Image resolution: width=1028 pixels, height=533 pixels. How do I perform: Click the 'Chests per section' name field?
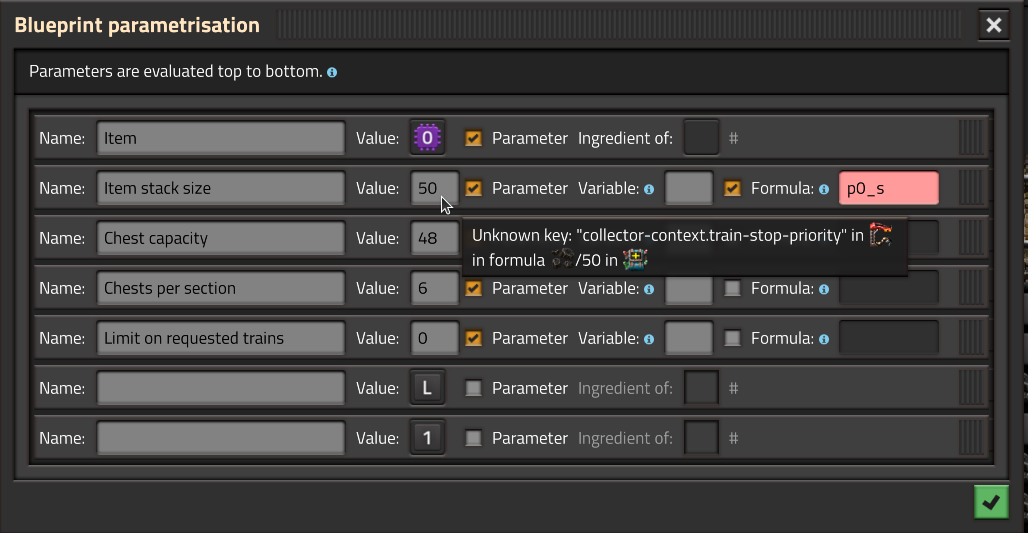pyautogui.click(x=221, y=288)
